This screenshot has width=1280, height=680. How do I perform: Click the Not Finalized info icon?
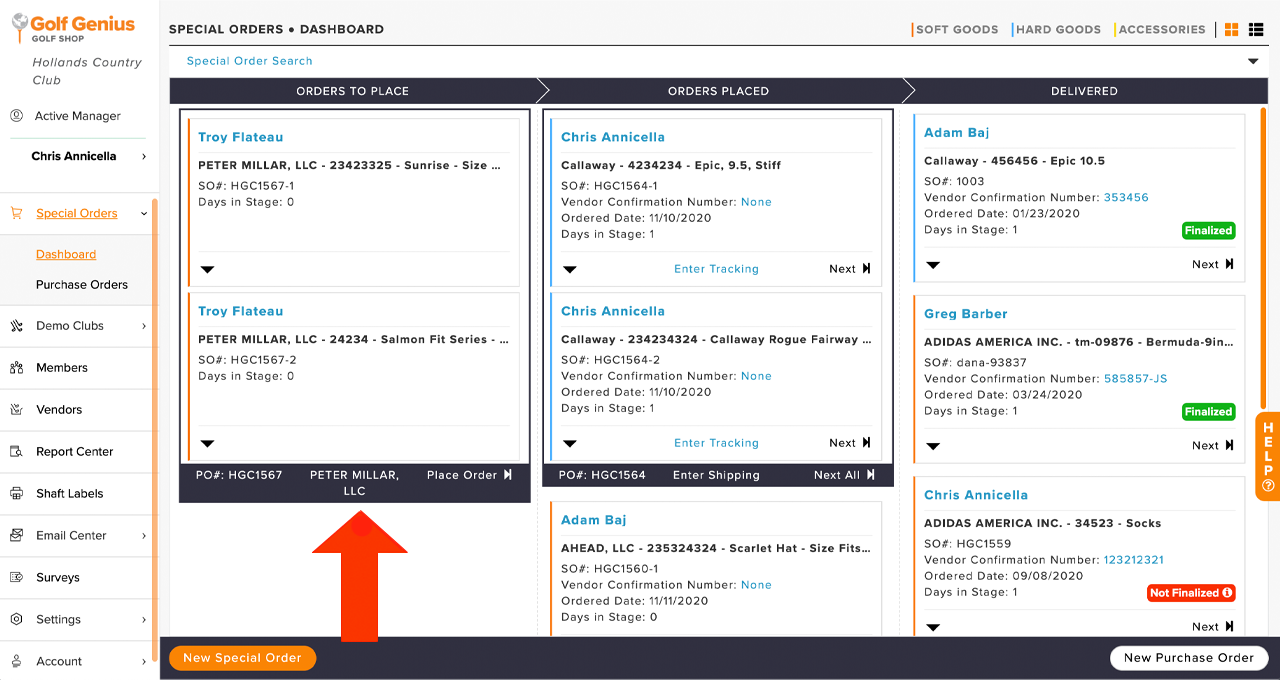[x=1227, y=593]
